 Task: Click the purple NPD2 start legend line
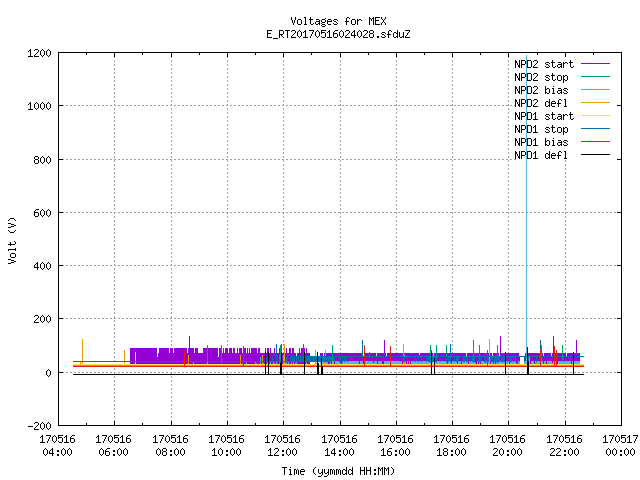click(595, 64)
